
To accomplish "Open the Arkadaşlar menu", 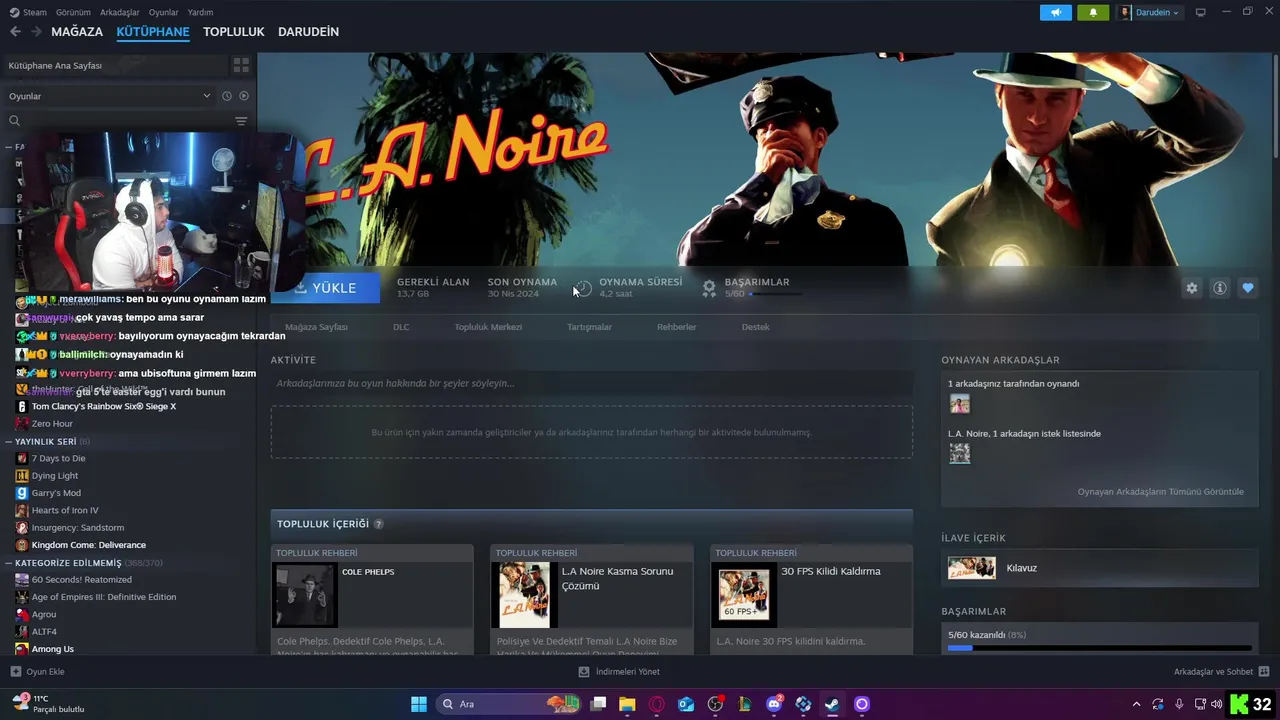I will click(120, 12).
